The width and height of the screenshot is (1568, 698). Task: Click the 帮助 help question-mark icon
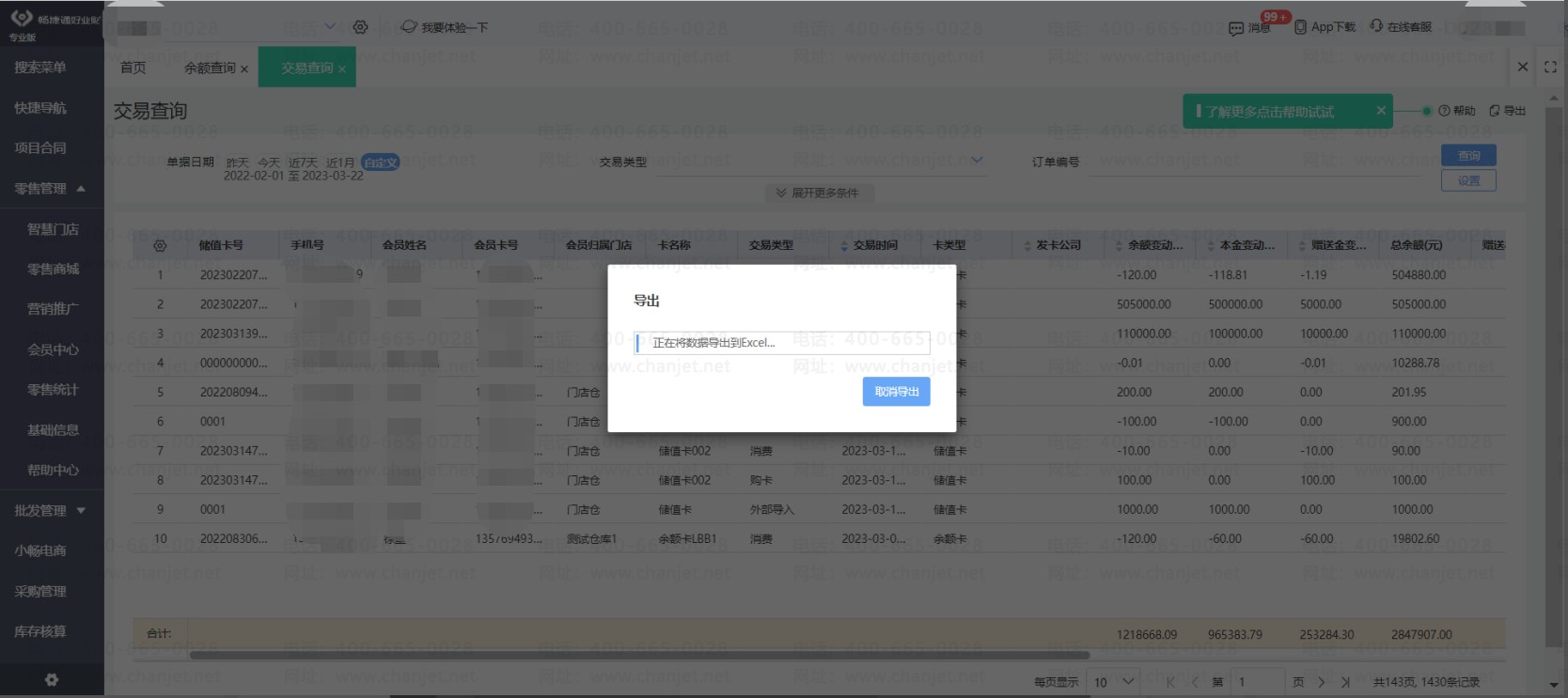tap(1445, 111)
